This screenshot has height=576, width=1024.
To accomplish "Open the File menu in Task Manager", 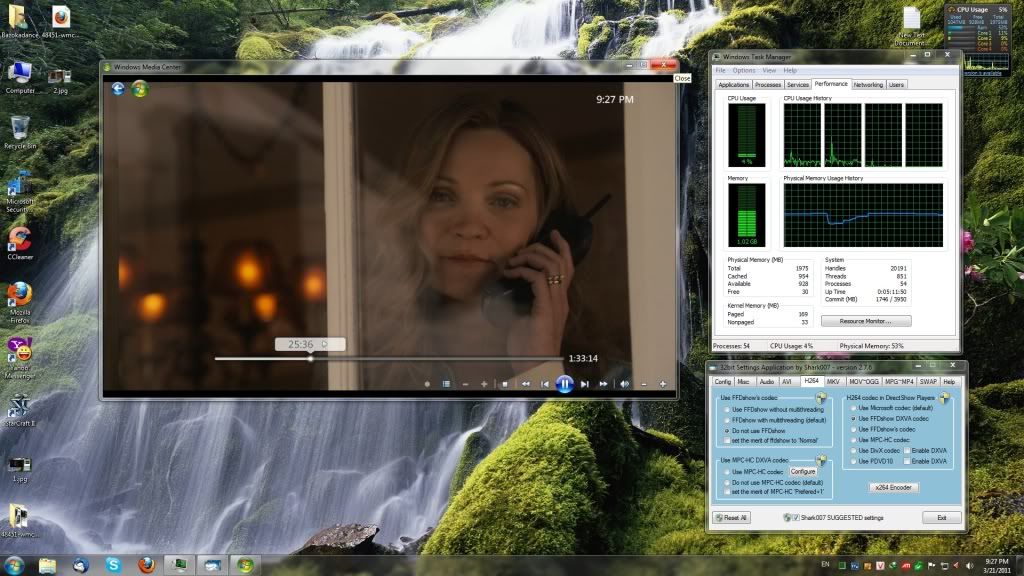I will coord(720,70).
